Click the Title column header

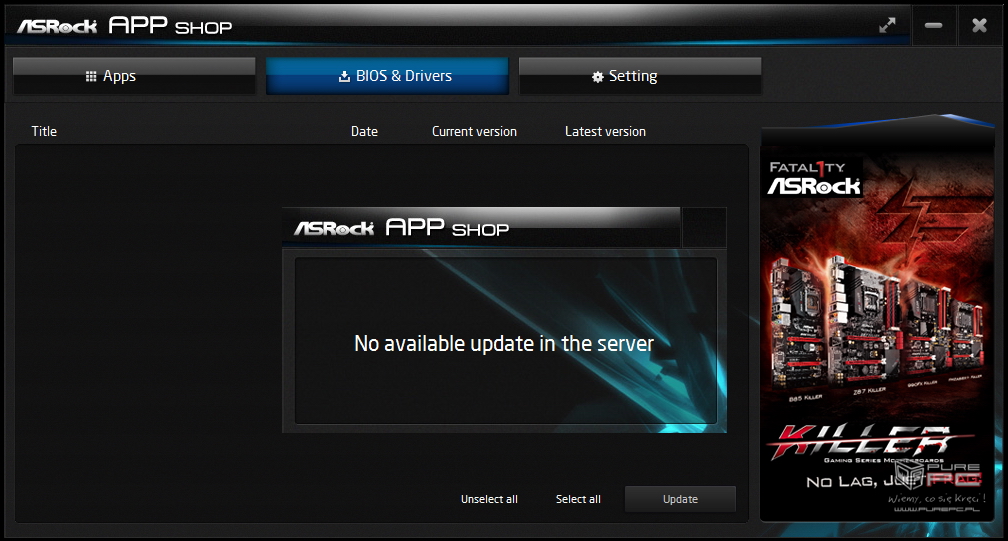pyautogui.click(x=44, y=131)
